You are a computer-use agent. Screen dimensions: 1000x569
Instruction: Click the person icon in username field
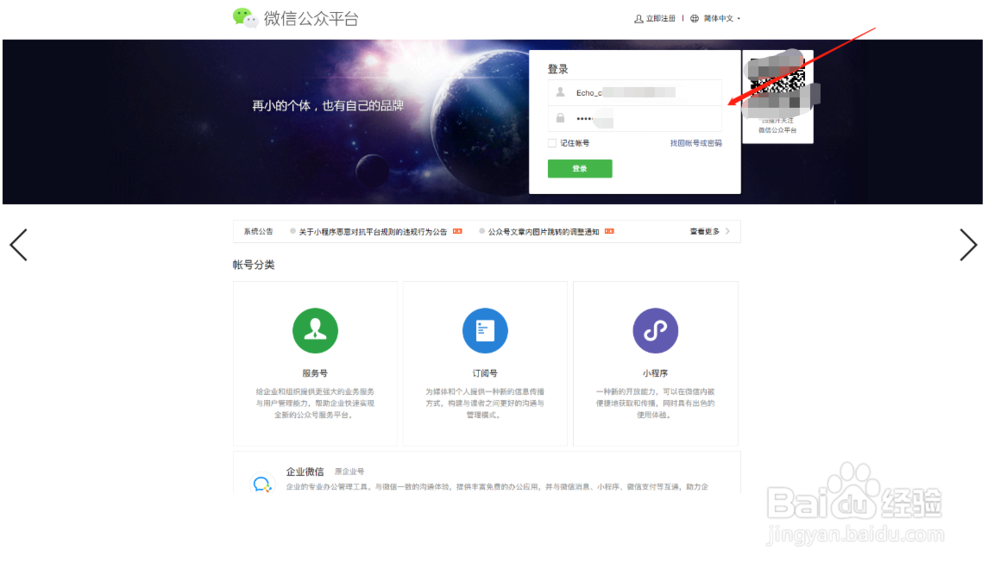[x=560, y=92]
